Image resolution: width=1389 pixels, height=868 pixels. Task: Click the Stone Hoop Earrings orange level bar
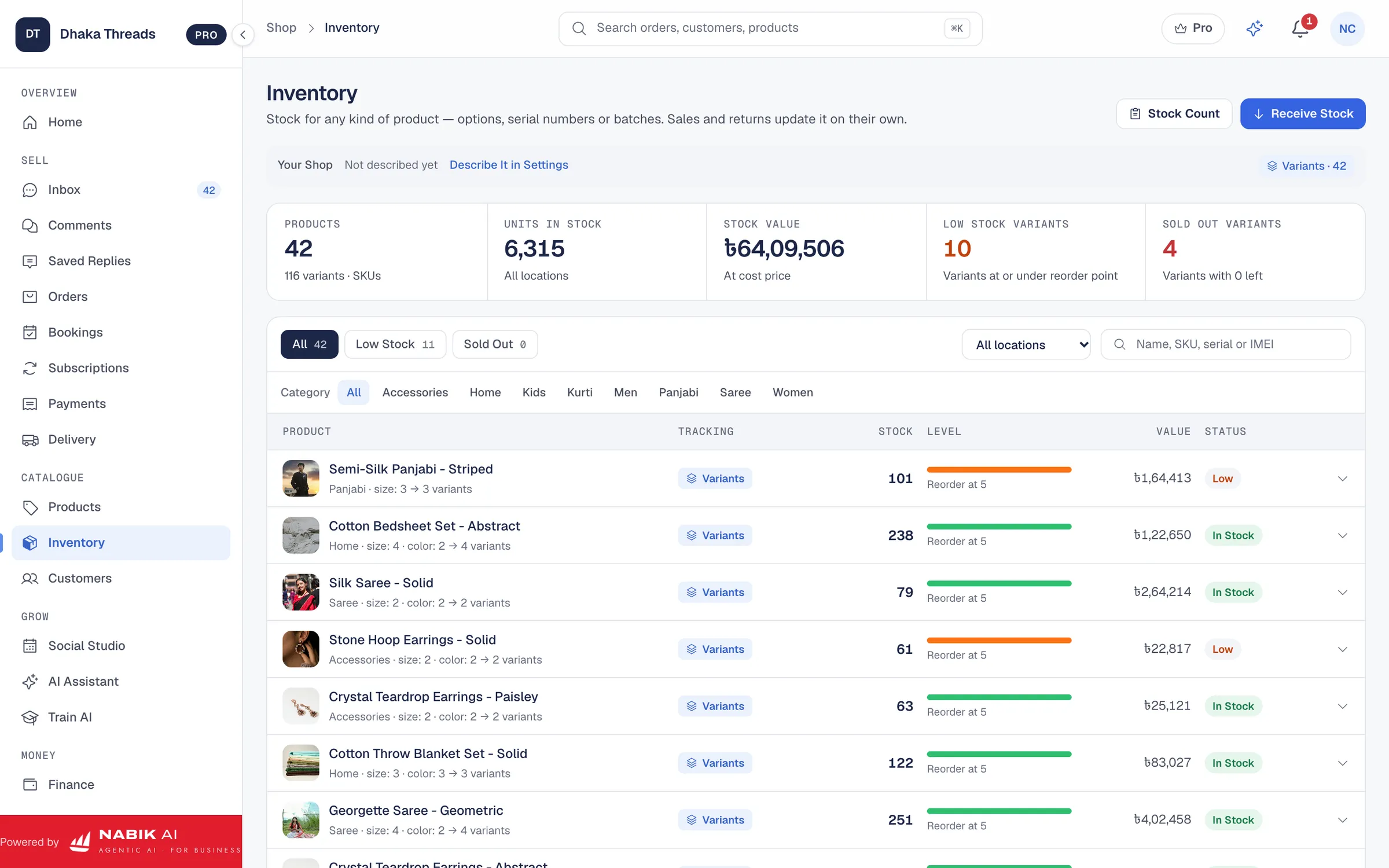999,641
